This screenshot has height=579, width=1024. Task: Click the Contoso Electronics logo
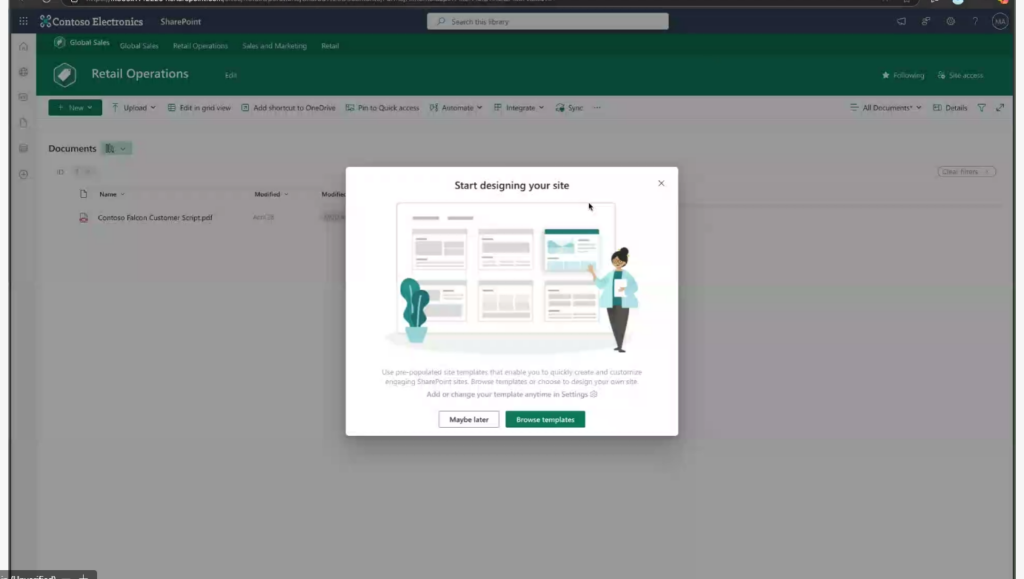point(91,22)
